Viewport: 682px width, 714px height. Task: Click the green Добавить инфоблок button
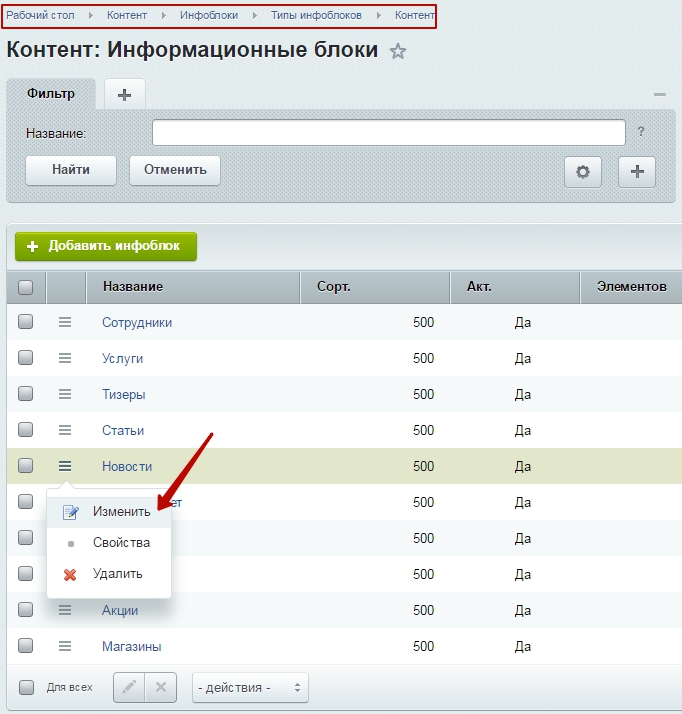pyautogui.click(x=106, y=246)
